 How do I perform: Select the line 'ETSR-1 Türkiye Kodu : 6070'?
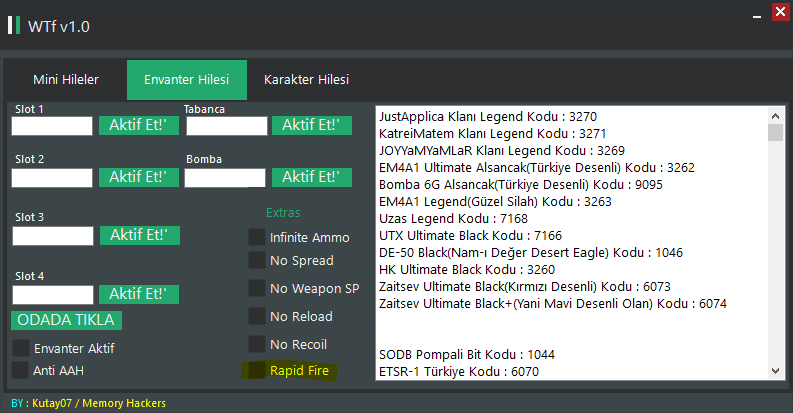(459, 372)
